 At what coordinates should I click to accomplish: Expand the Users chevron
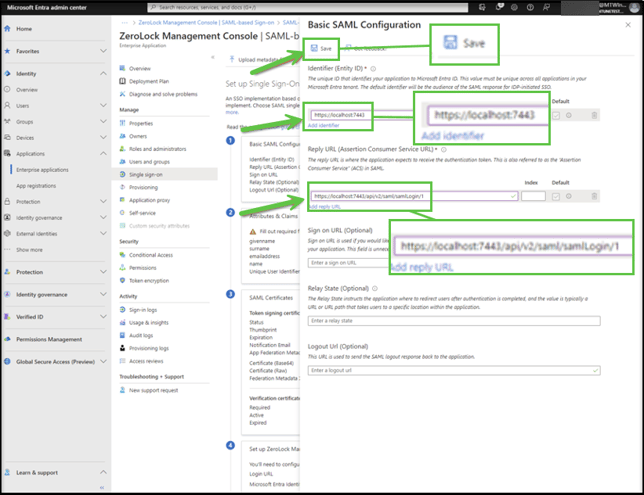103,106
